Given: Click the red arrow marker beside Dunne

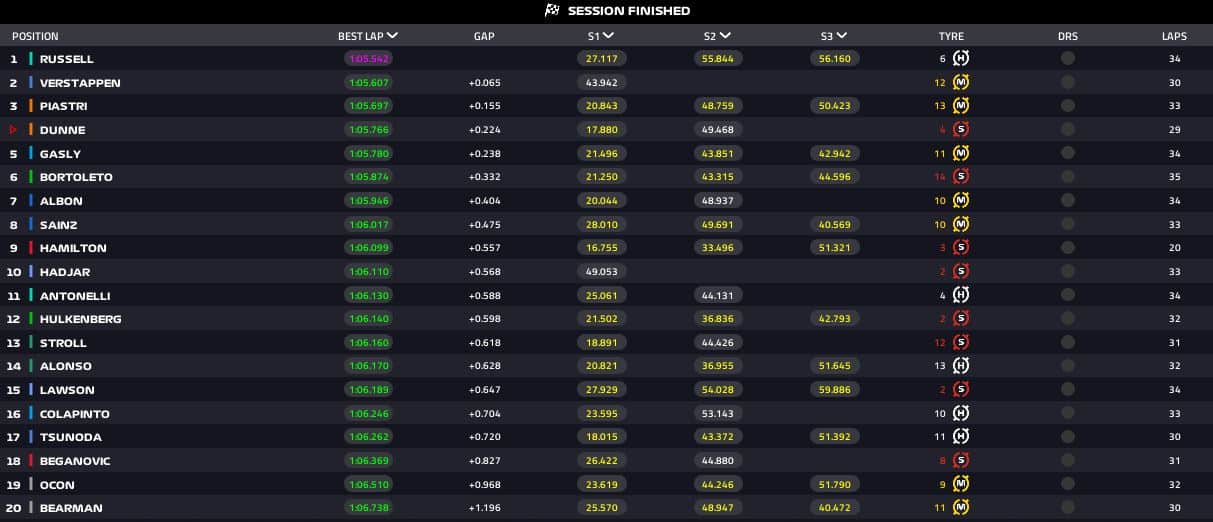Looking at the screenshot, I should (x=14, y=130).
